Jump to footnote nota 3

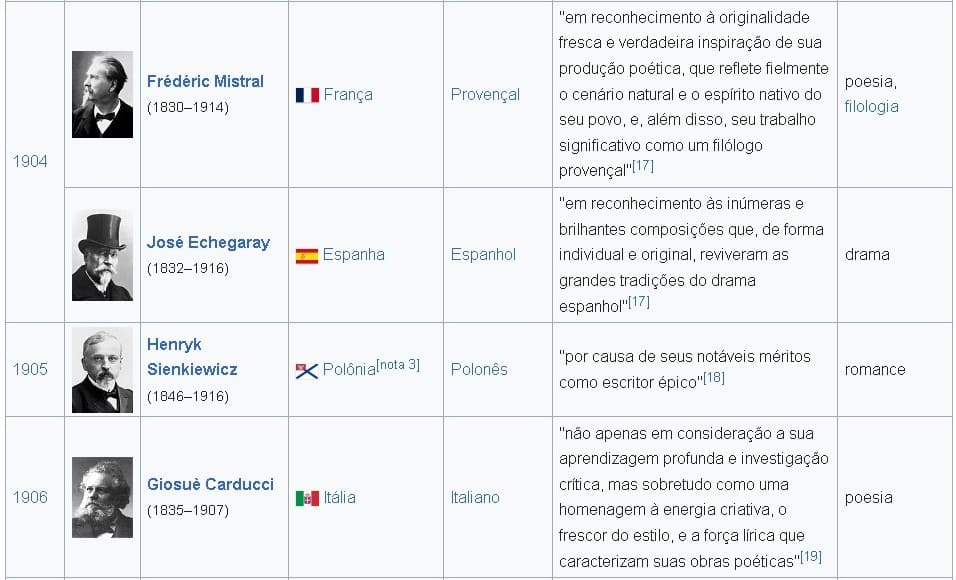click(398, 364)
